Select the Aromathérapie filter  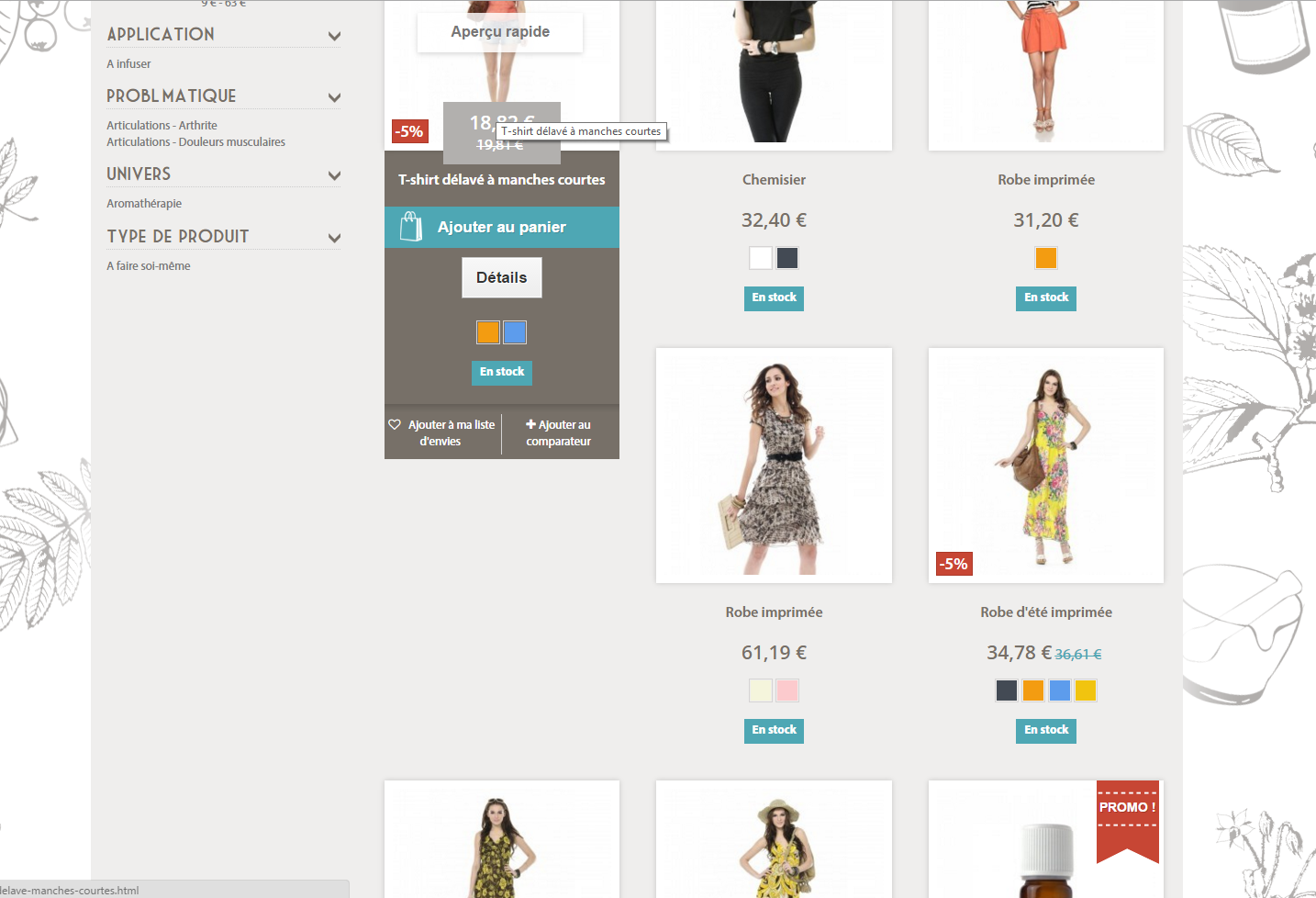click(x=144, y=203)
